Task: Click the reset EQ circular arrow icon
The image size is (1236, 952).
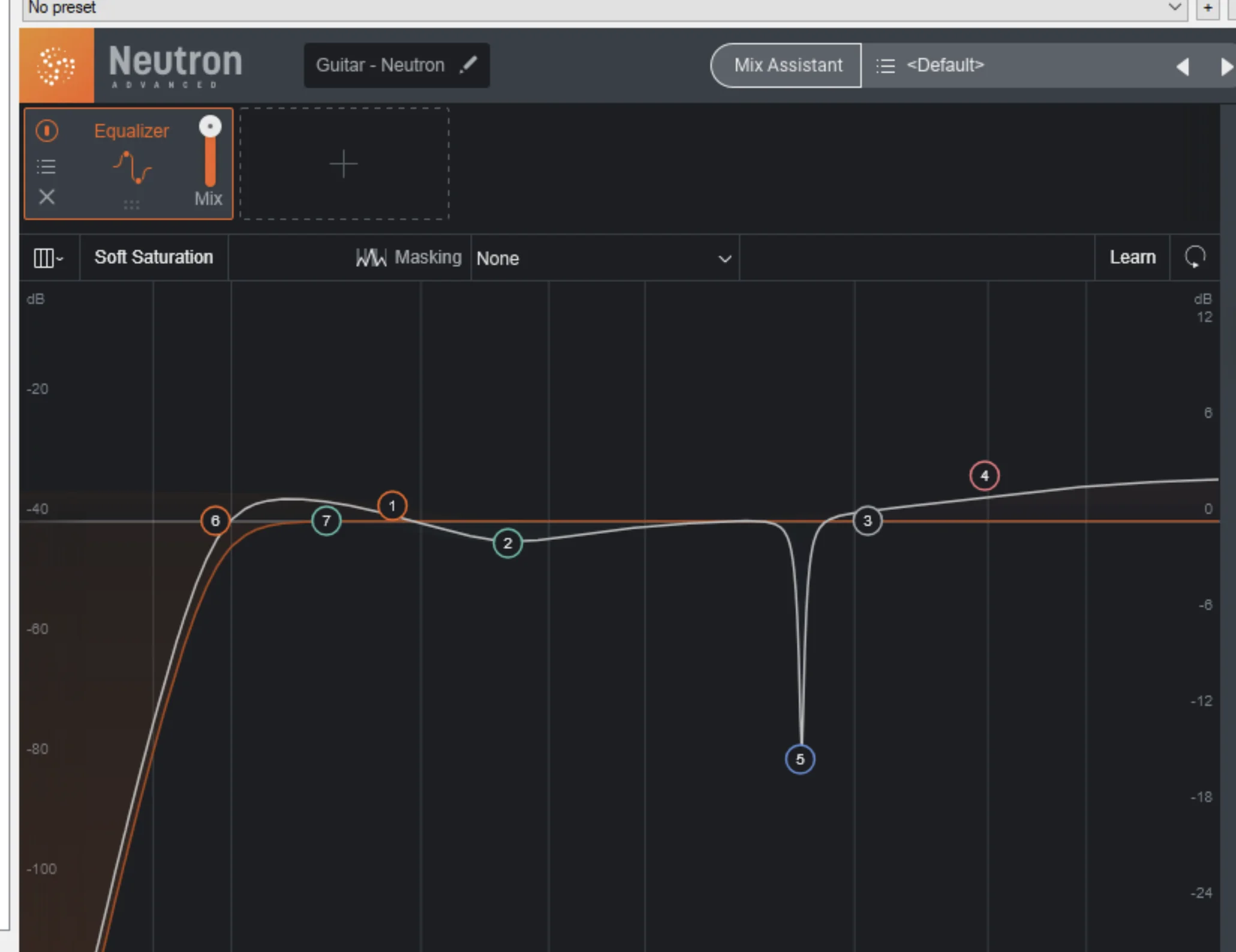Action: (1195, 257)
